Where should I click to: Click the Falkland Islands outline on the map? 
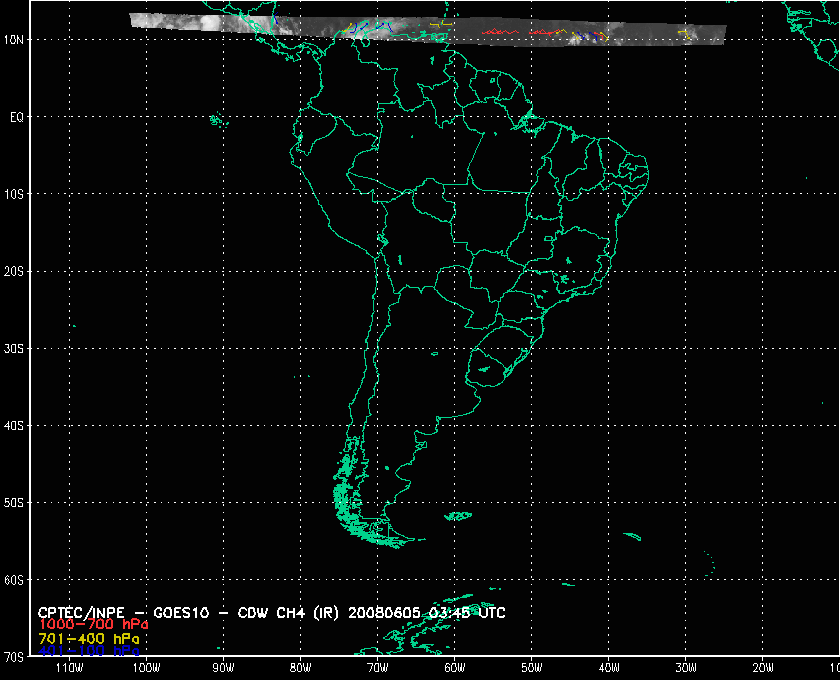(x=458, y=516)
